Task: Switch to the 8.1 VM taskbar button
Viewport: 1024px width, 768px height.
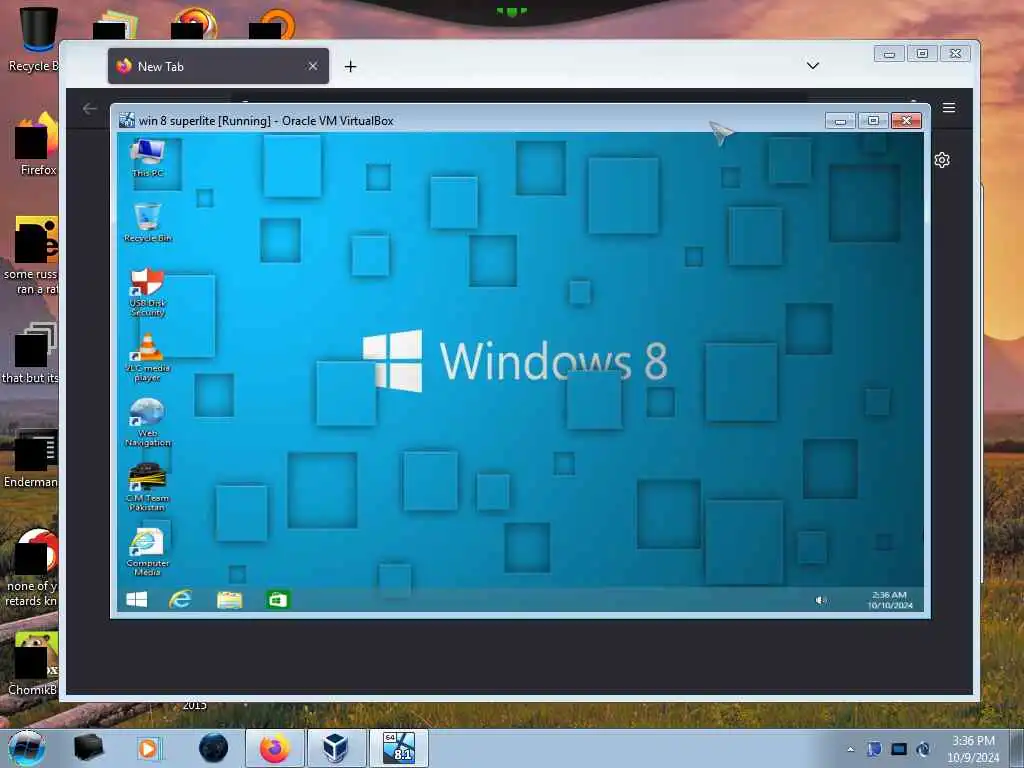Action: (399, 748)
